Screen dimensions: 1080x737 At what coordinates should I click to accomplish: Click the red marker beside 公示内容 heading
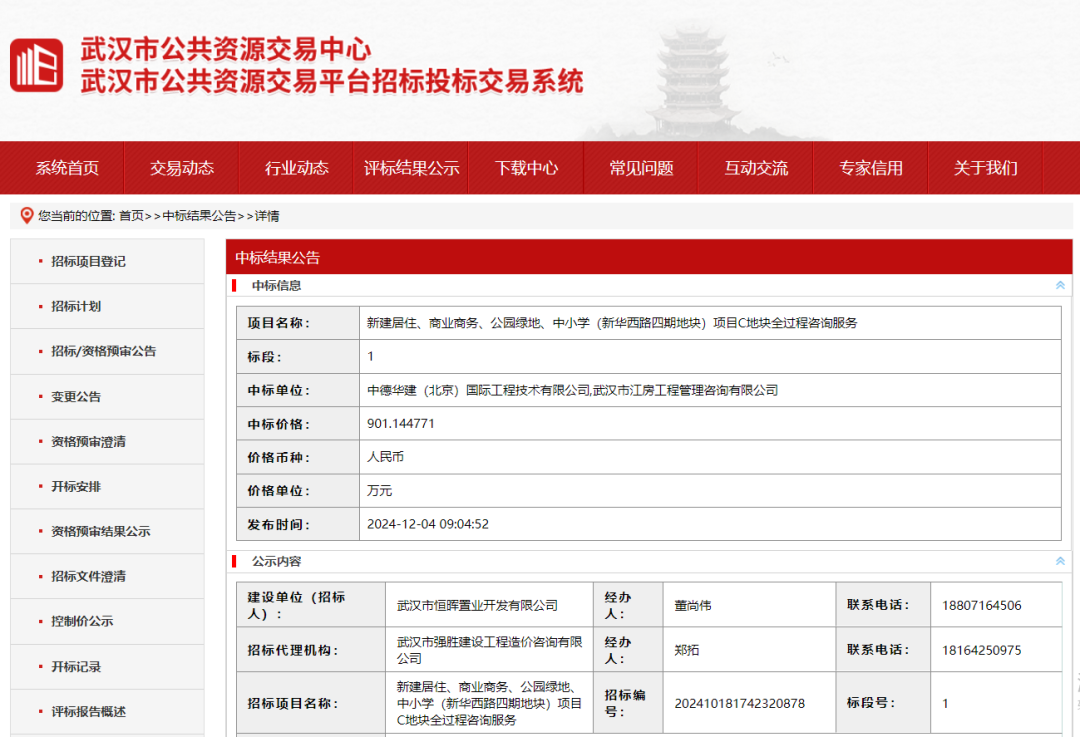[238, 562]
